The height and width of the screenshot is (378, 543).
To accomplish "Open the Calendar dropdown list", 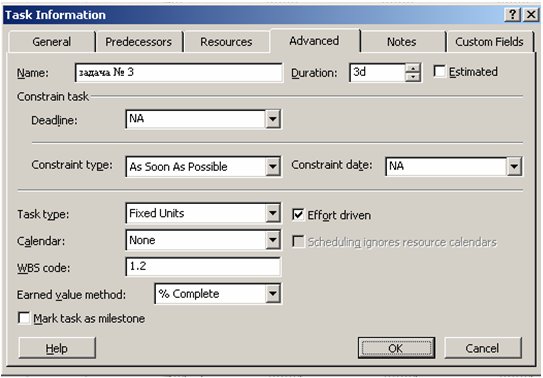I will tap(273, 240).
